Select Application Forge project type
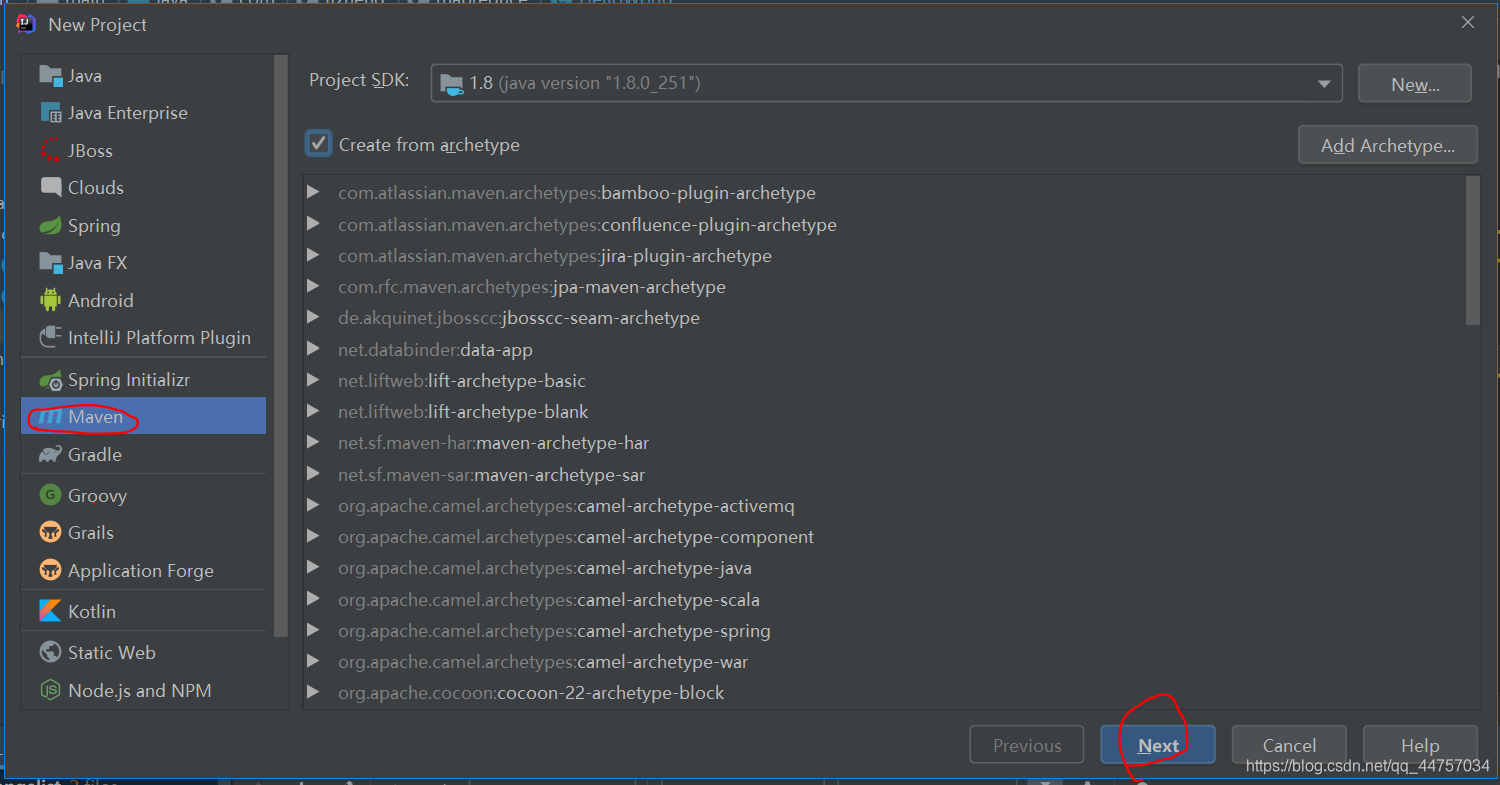Image resolution: width=1500 pixels, height=785 pixels. 144,570
